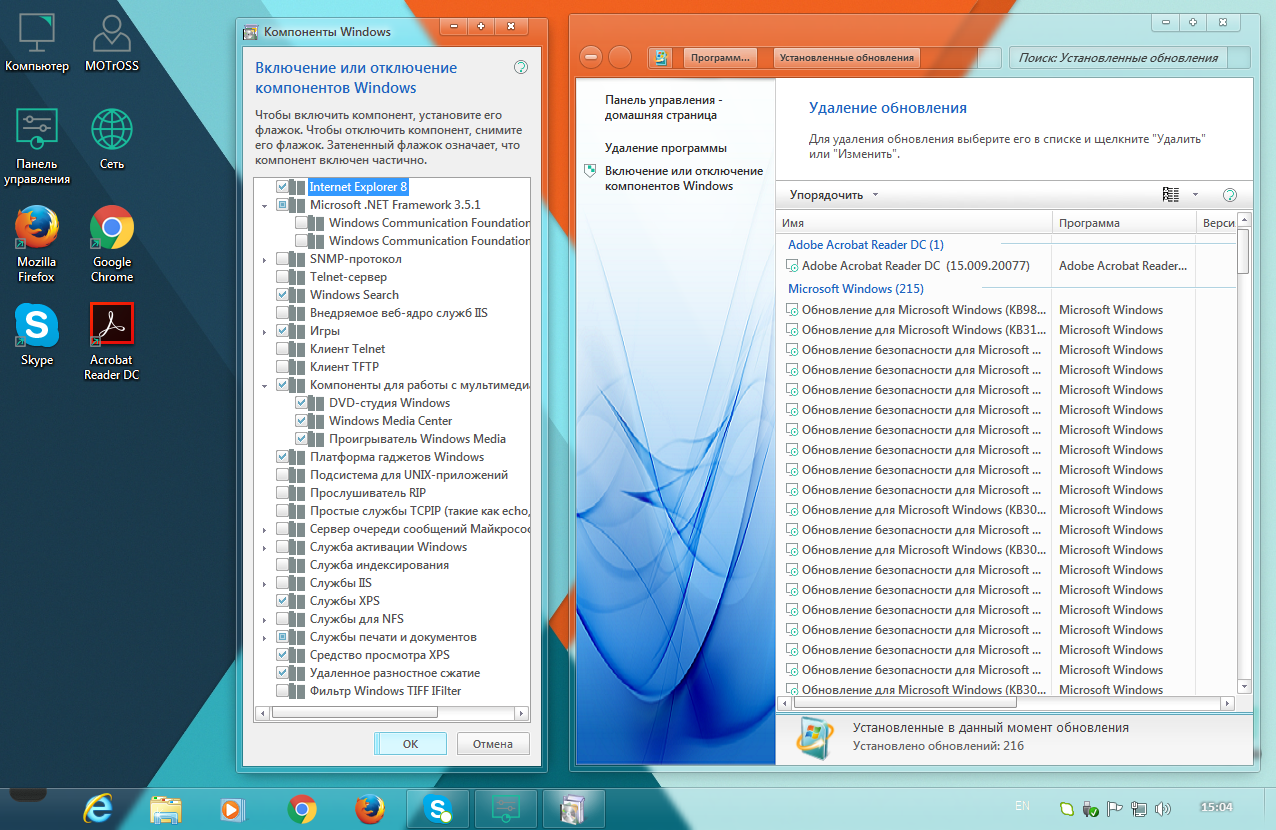1276x830 pixels.
Task: Open Панель управления desktop icon
Action: coord(37,147)
